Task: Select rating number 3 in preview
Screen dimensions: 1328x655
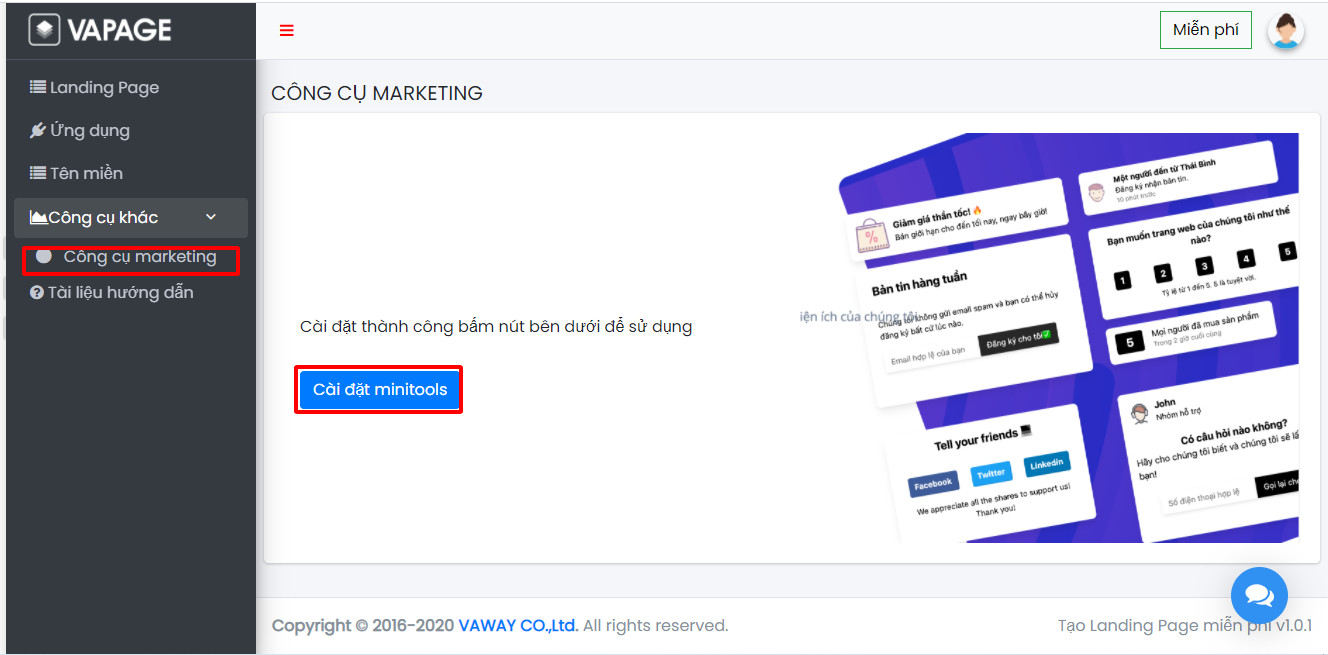Action: 1204,266
